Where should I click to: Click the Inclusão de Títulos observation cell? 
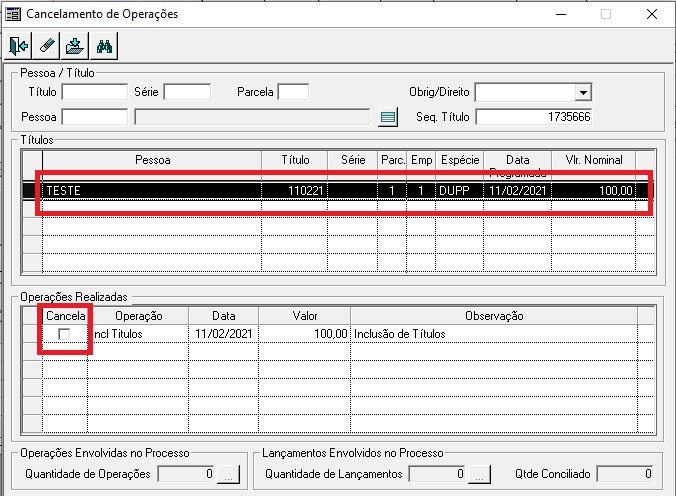[494, 334]
